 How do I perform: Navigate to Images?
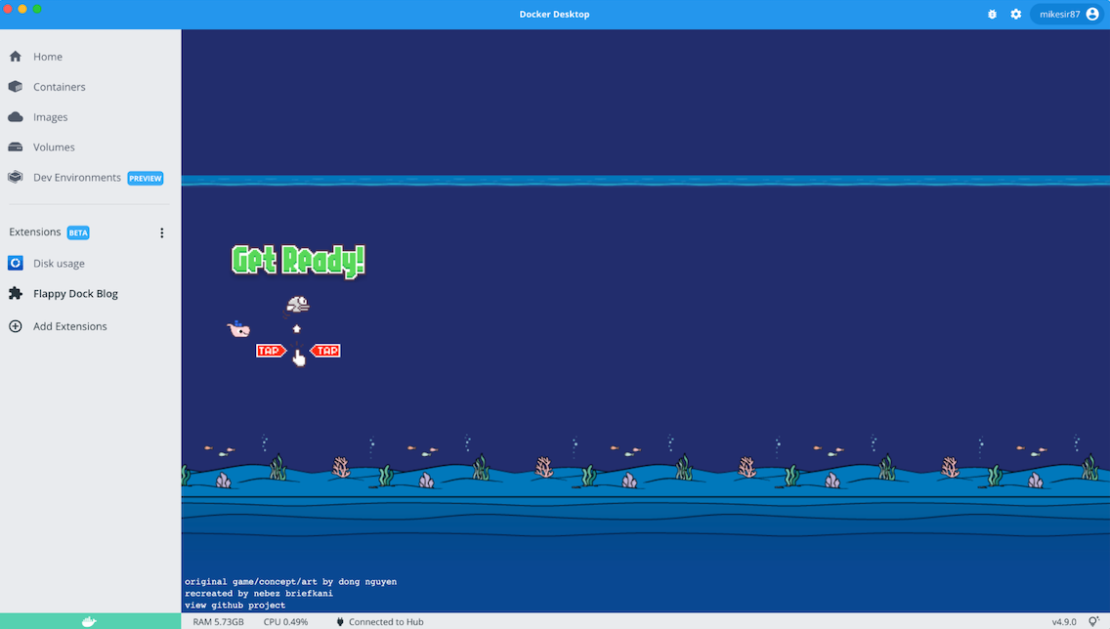coord(50,117)
